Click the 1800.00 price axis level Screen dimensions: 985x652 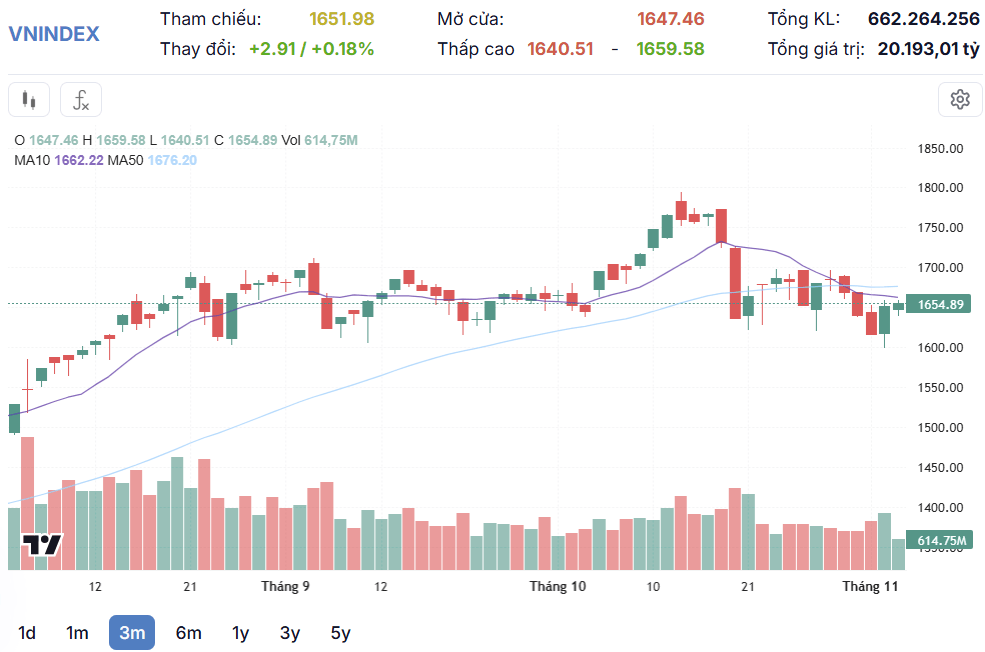pyautogui.click(x=940, y=188)
